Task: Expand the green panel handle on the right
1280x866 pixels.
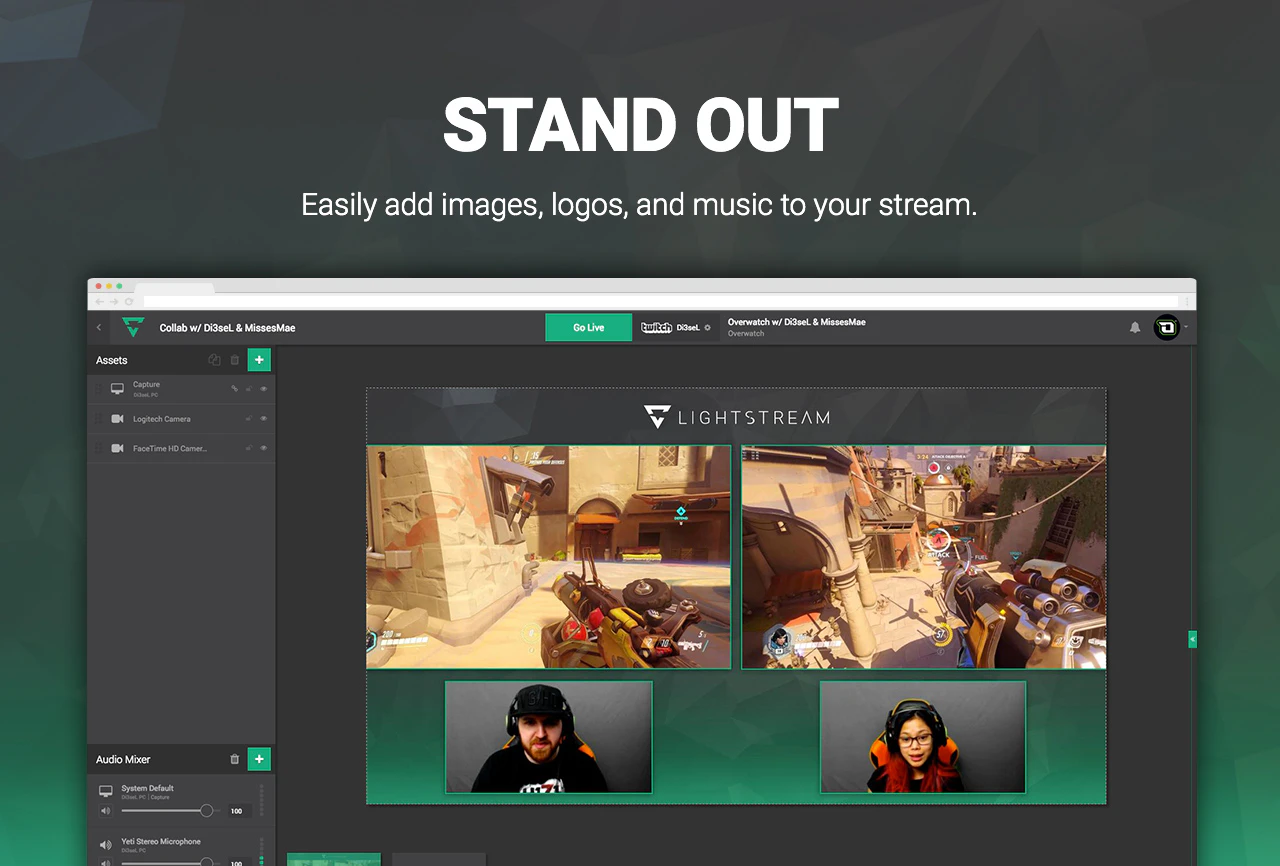Action: 1192,638
